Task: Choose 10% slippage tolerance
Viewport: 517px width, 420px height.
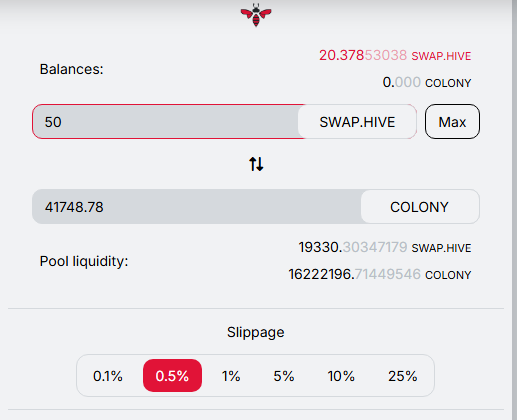Action: point(341,376)
